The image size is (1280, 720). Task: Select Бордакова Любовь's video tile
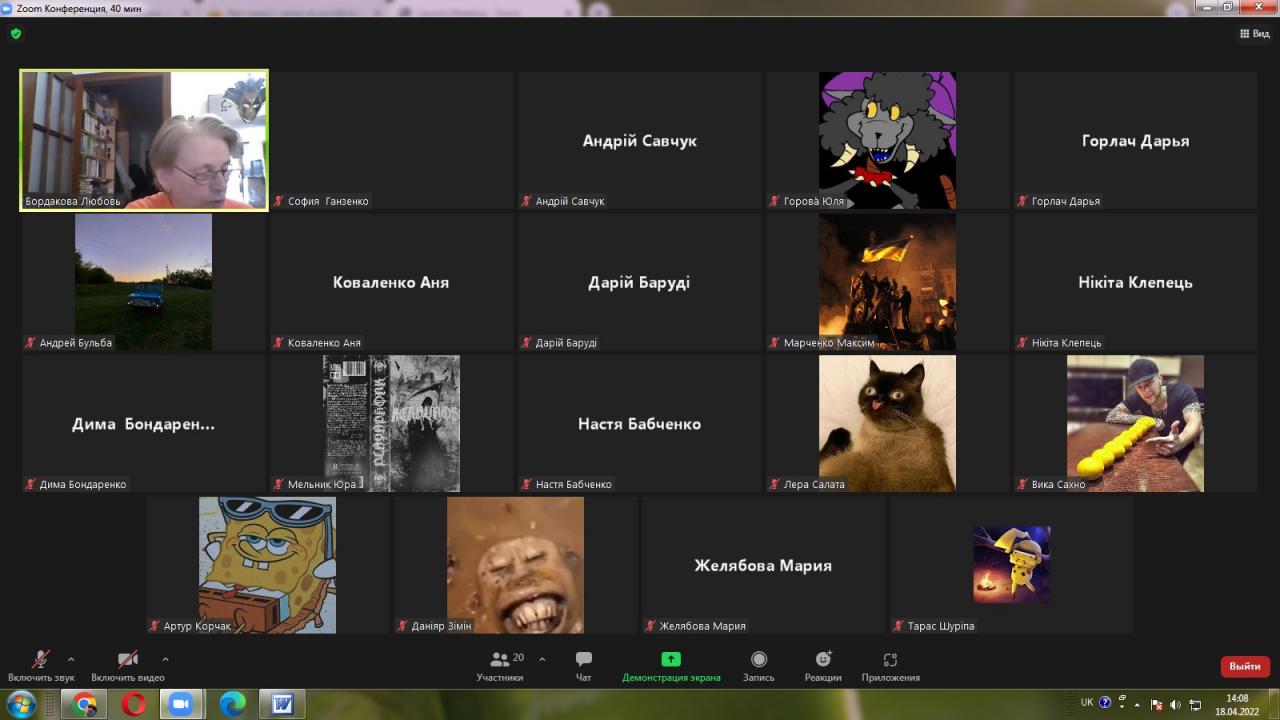(x=144, y=140)
